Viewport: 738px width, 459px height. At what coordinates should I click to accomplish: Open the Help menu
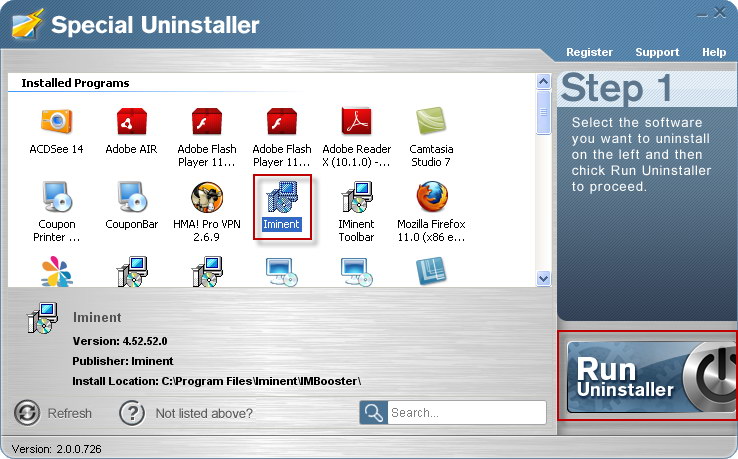(x=714, y=52)
